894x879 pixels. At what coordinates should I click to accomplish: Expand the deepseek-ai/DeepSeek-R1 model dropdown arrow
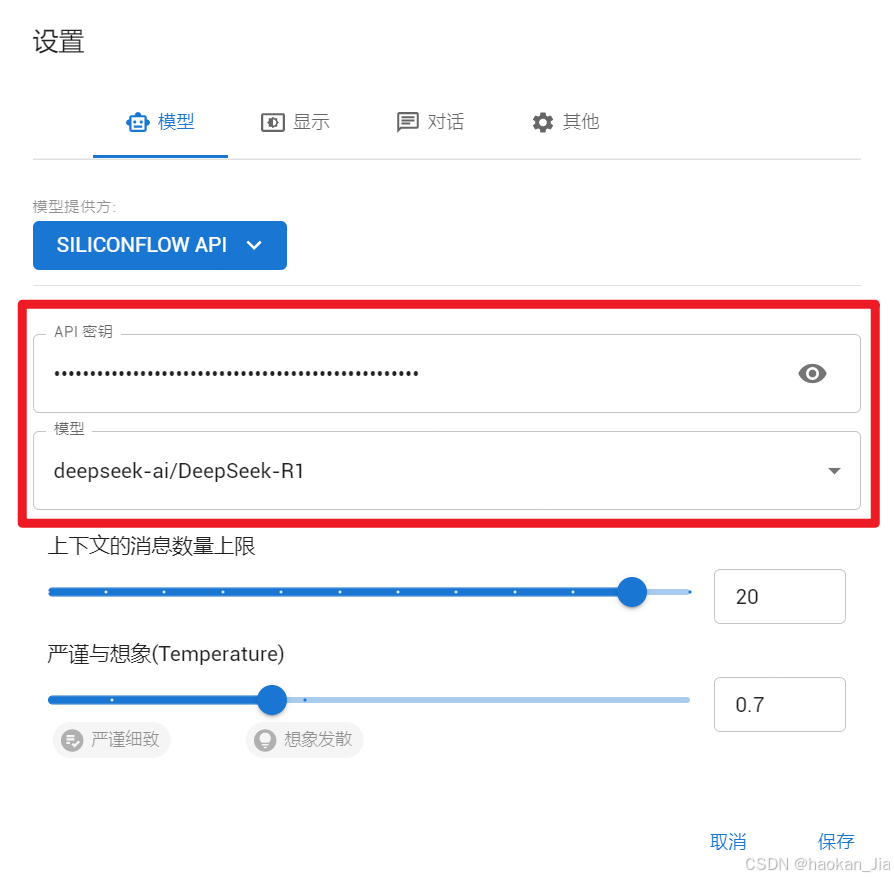click(834, 471)
